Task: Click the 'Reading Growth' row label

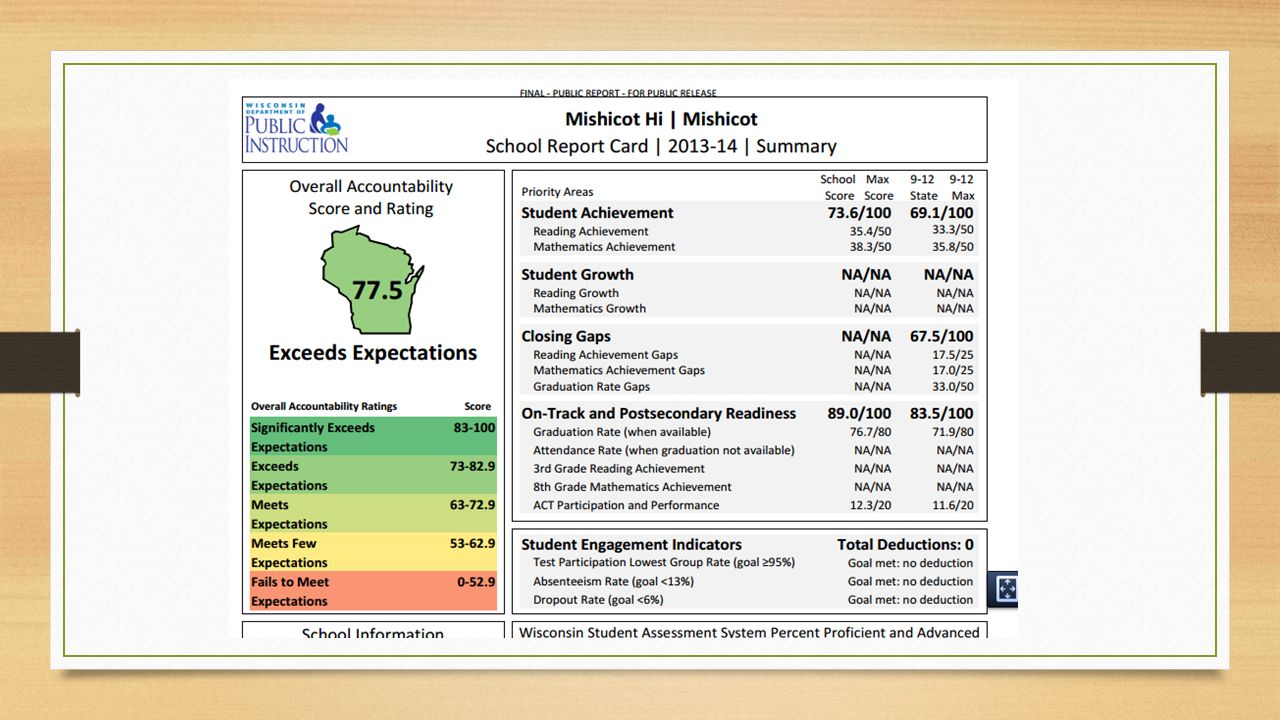Action: click(576, 294)
